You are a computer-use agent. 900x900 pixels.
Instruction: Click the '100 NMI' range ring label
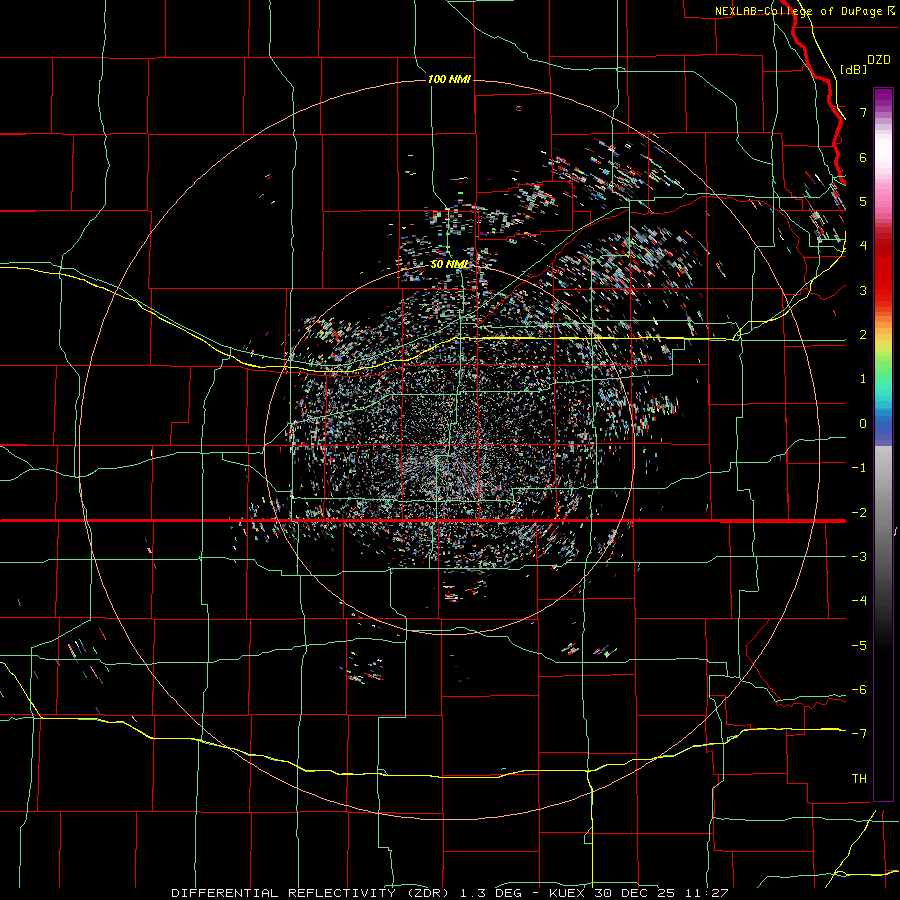point(449,79)
